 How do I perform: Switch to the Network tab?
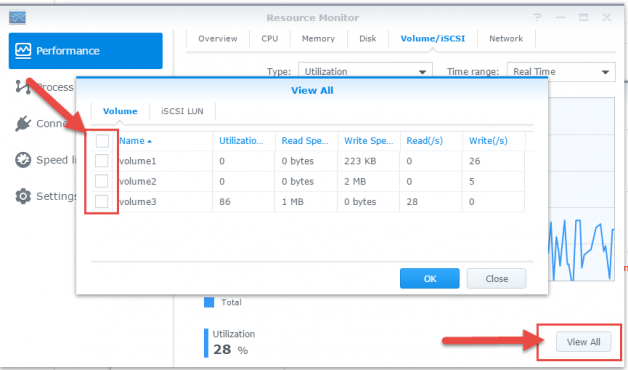click(x=506, y=38)
